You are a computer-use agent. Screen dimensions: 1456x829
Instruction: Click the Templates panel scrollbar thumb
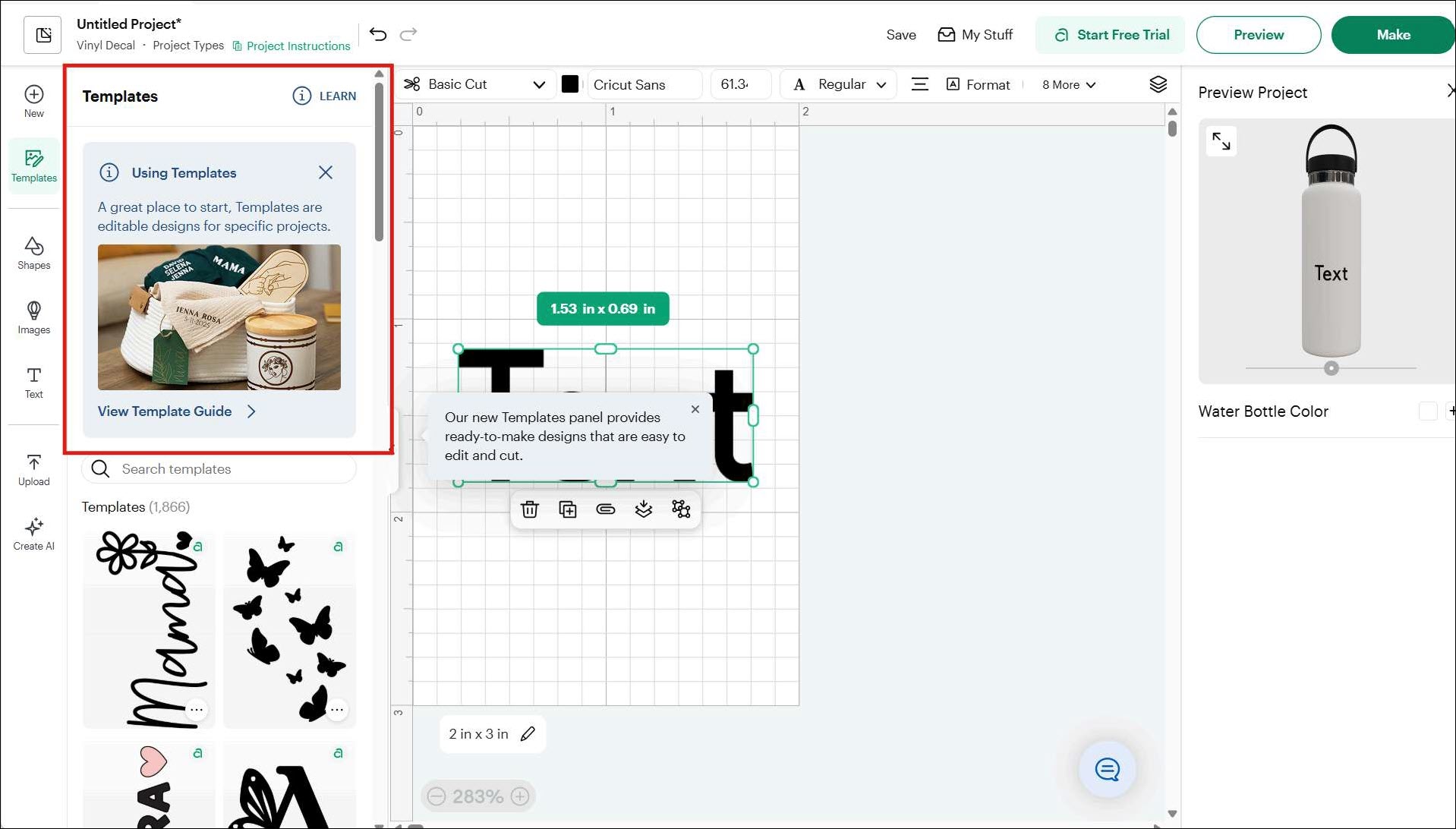[379, 162]
